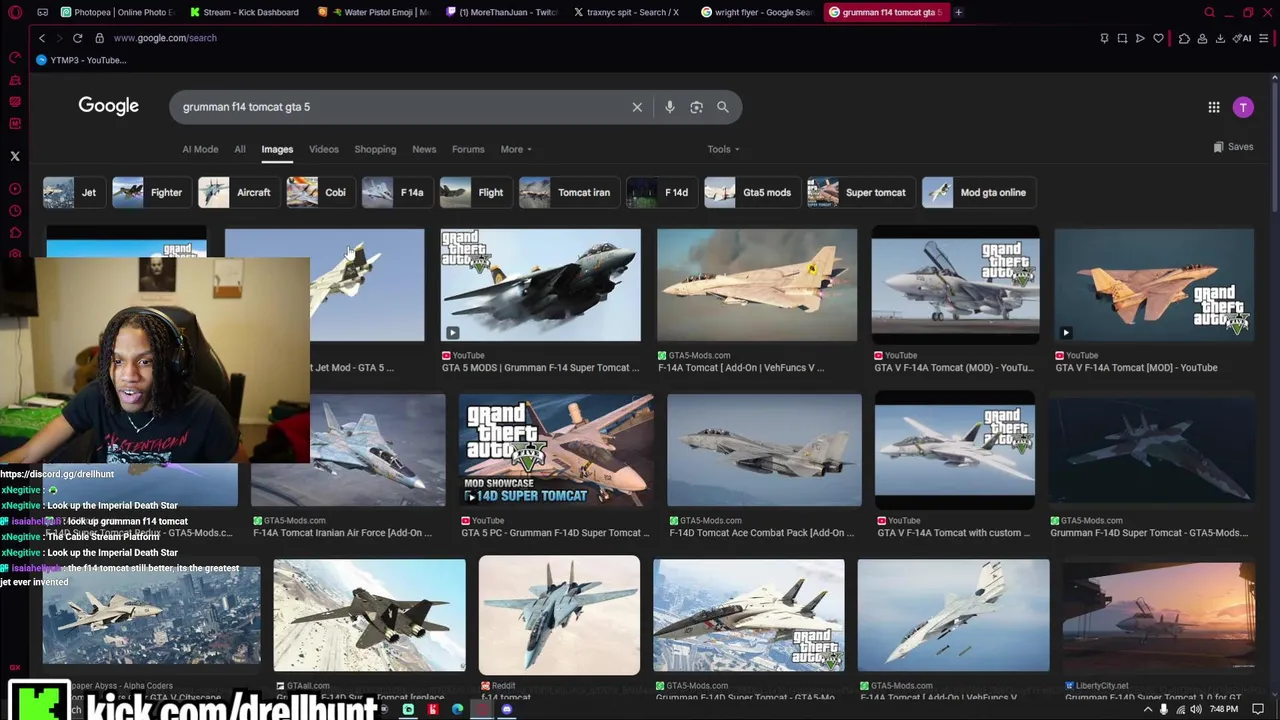Open LibertyCity.net Super Tomcat carrier image
This screenshot has height=720, width=1280.
click(x=1158, y=615)
